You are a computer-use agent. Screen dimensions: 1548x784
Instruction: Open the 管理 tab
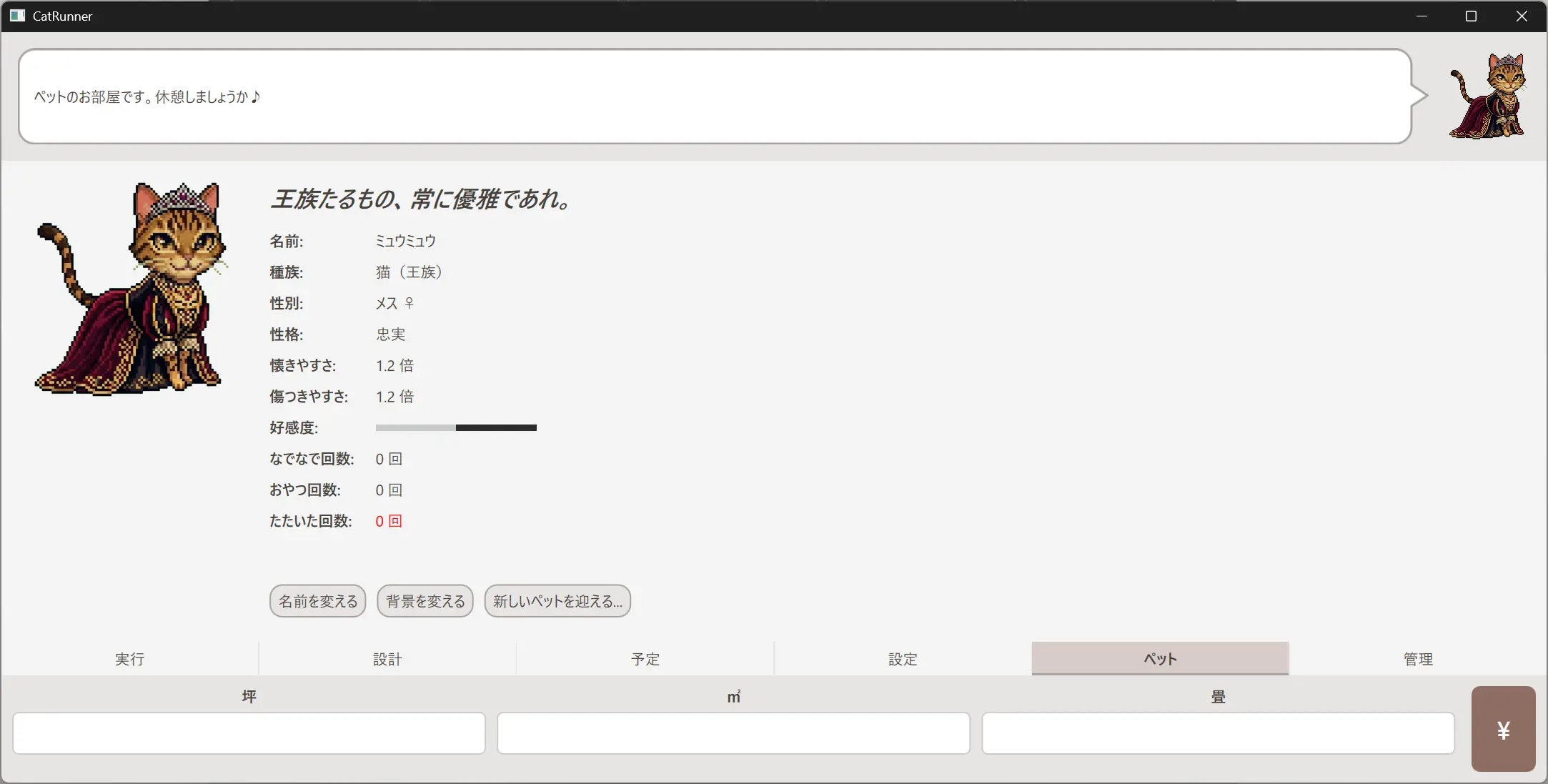1418,659
